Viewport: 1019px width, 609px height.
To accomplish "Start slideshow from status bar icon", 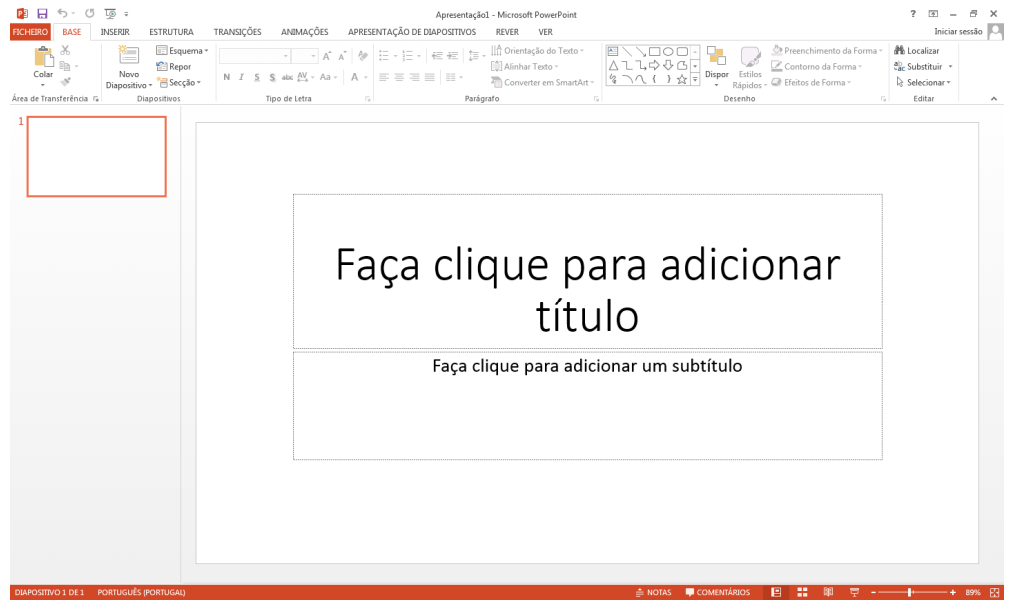I will 853,592.
